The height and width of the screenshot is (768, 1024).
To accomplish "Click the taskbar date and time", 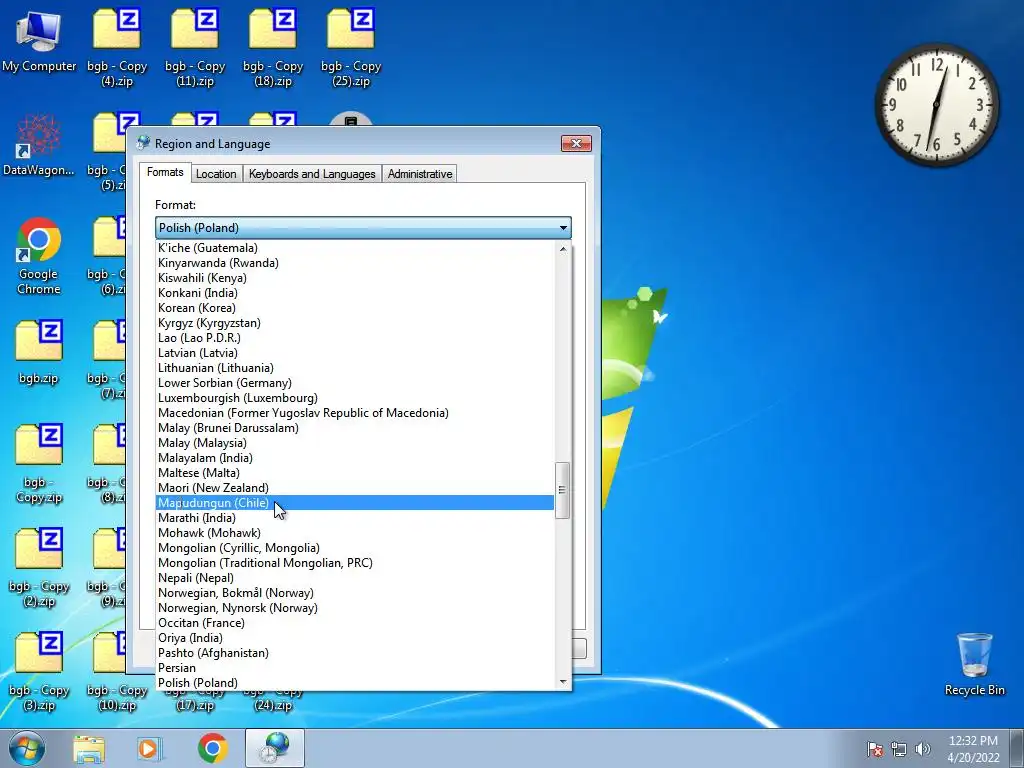I will 973,749.
